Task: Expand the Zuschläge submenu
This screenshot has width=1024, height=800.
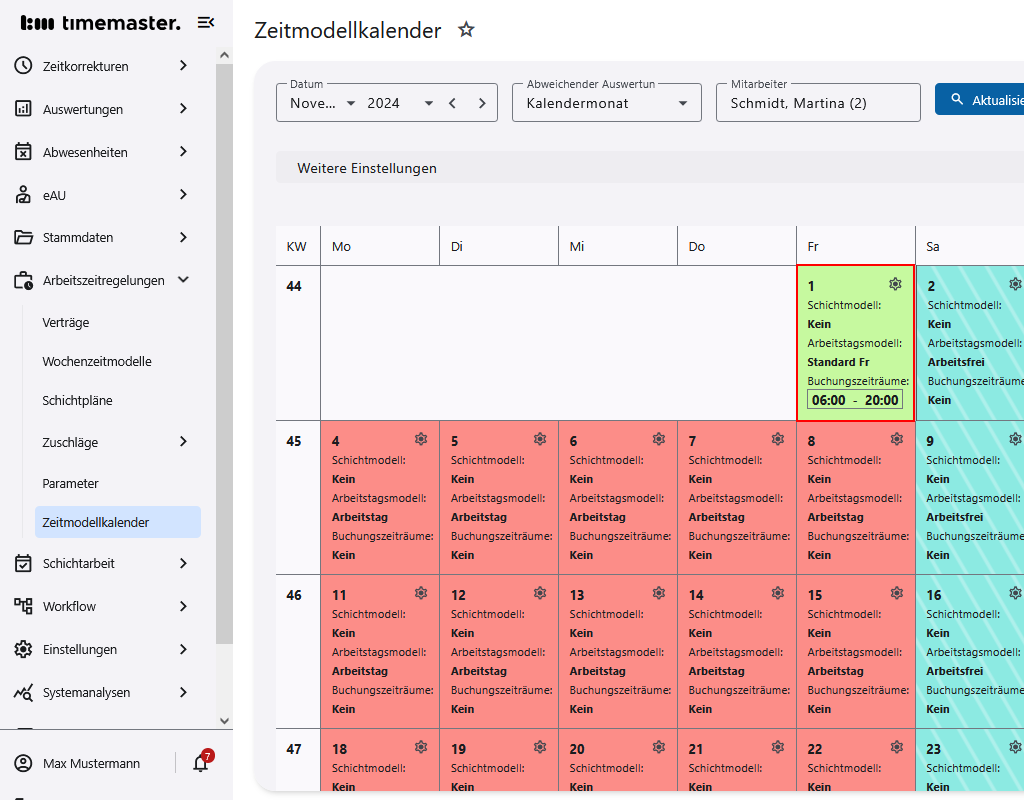Action: [183, 442]
